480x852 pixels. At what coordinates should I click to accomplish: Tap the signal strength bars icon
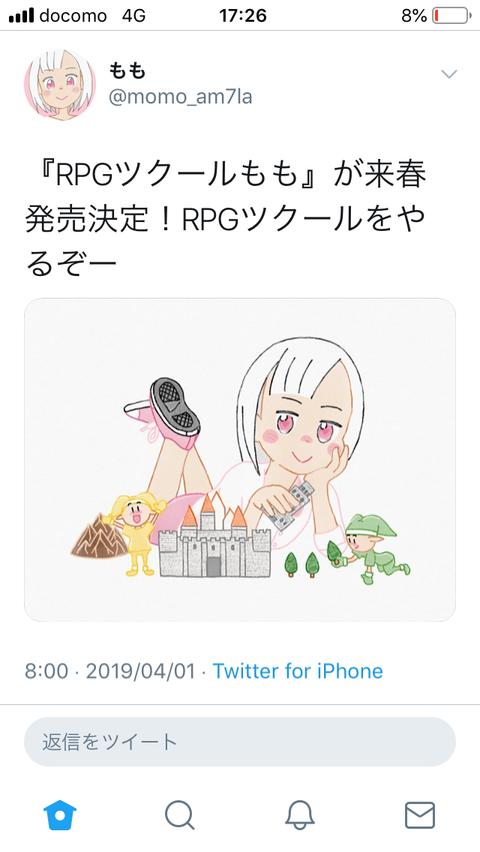(x=22, y=16)
